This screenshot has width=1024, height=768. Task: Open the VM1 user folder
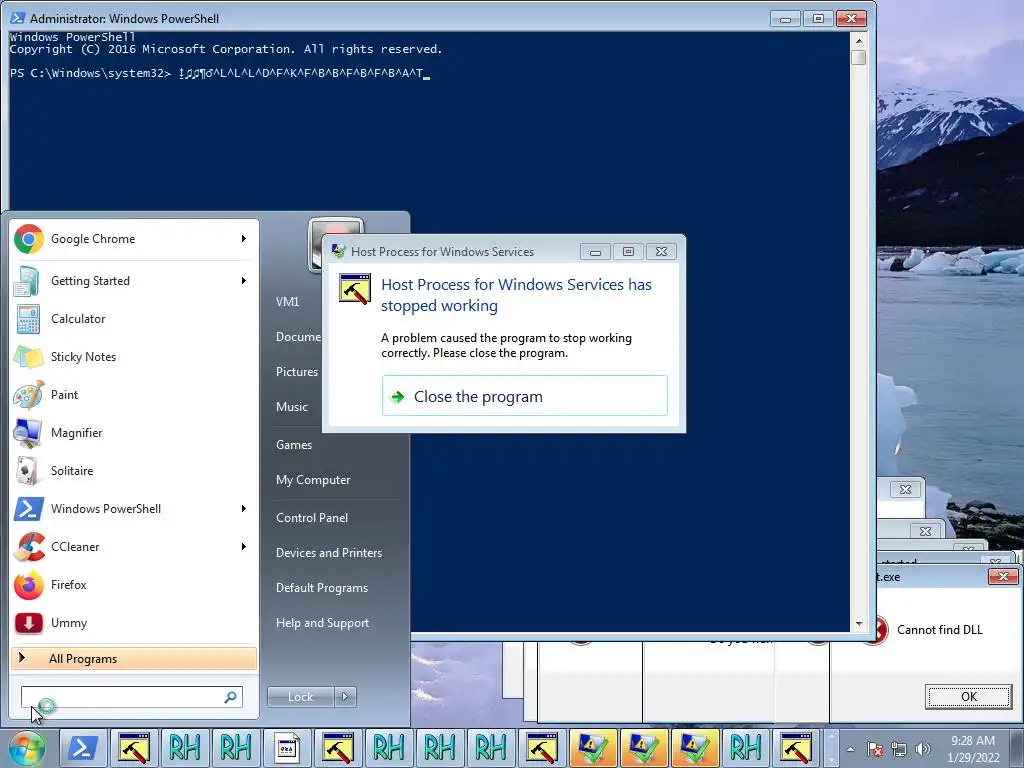point(287,302)
